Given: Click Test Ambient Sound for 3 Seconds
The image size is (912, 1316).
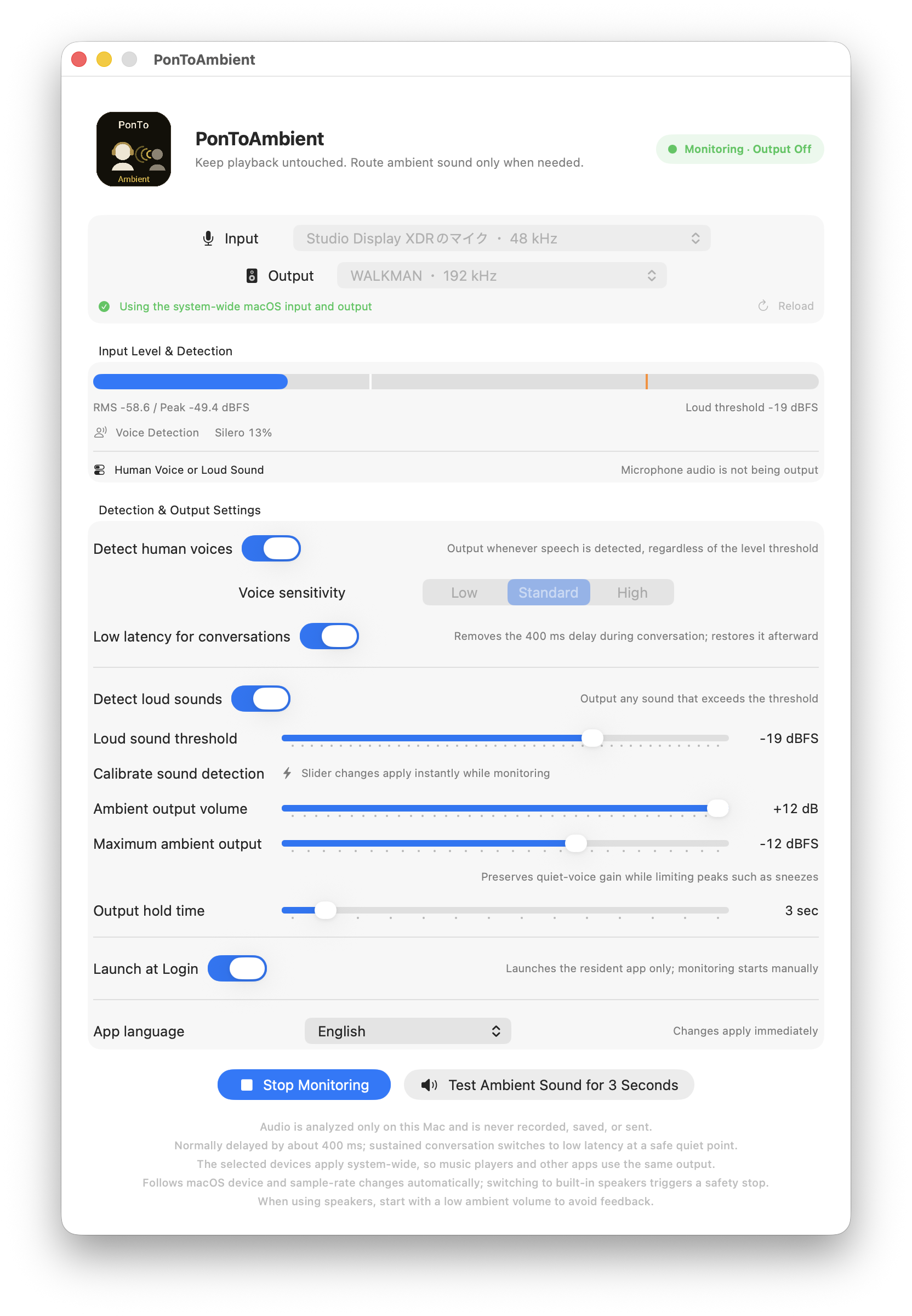Looking at the screenshot, I should 549,1085.
